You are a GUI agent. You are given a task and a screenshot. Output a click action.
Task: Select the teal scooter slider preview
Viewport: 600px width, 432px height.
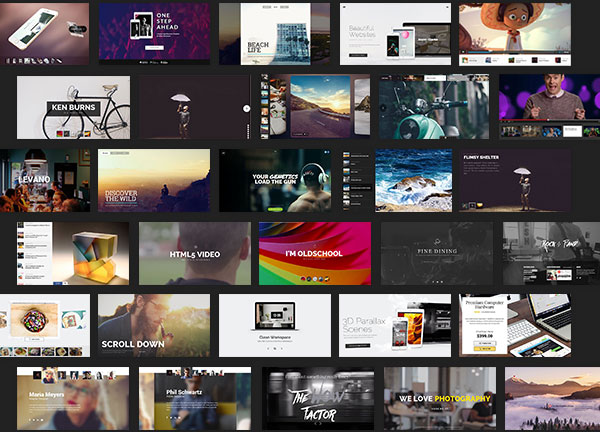tap(433, 106)
